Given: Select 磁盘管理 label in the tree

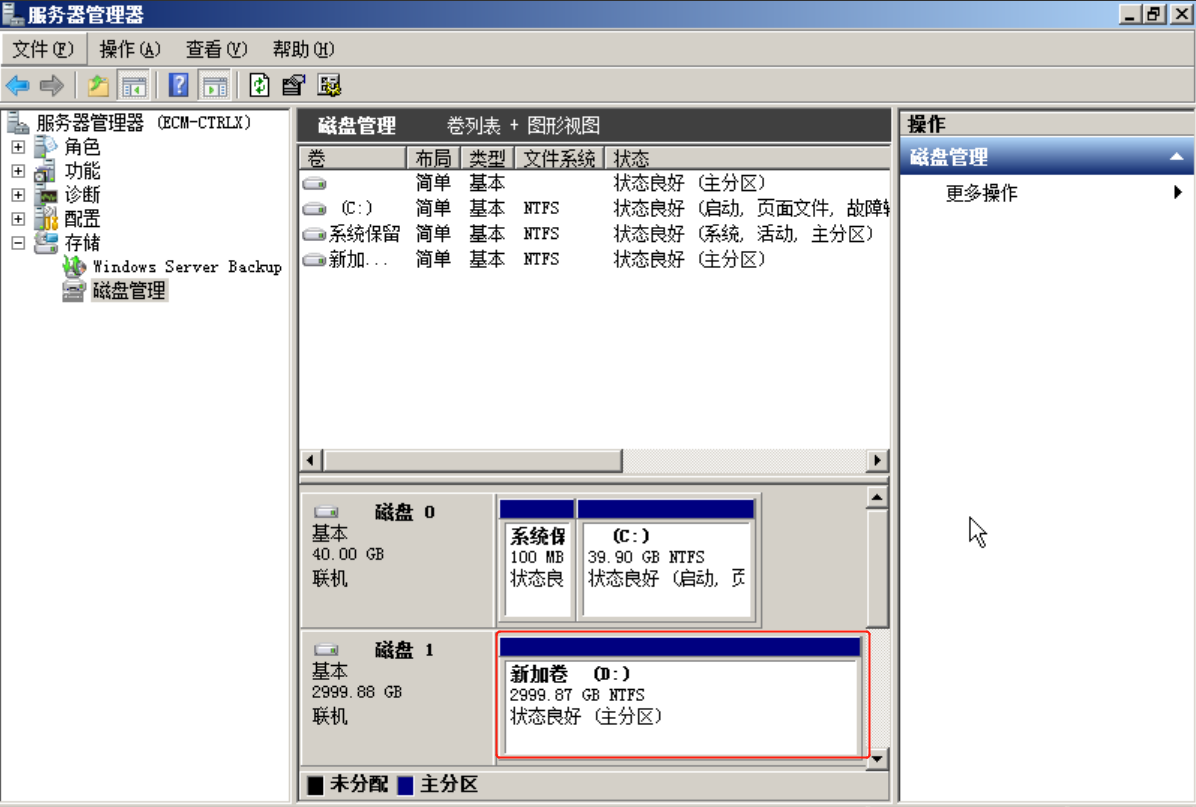Looking at the screenshot, I should point(129,291).
